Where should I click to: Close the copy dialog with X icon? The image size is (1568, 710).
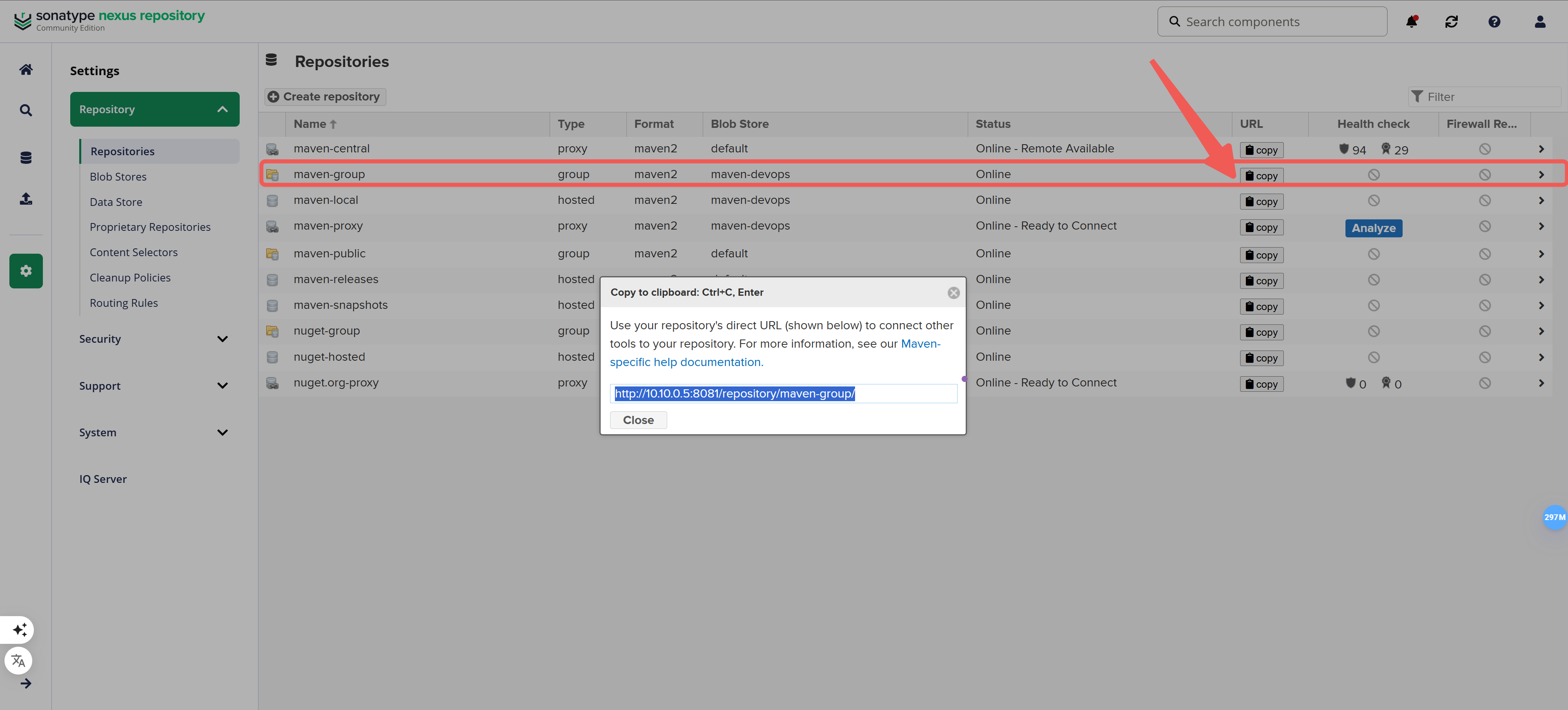pos(953,293)
